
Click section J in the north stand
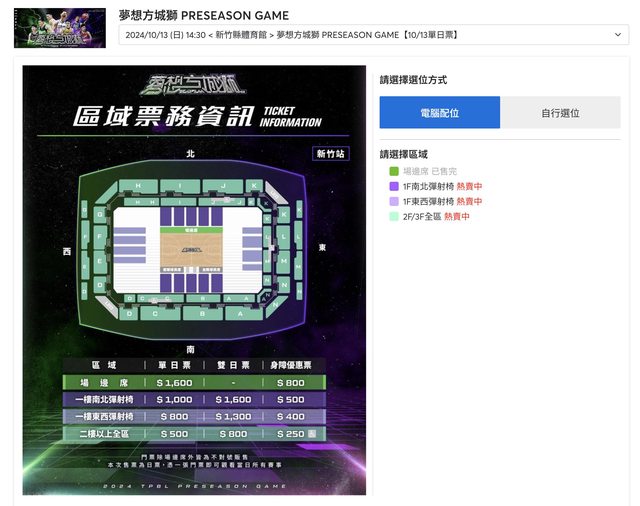click(x=225, y=186)
